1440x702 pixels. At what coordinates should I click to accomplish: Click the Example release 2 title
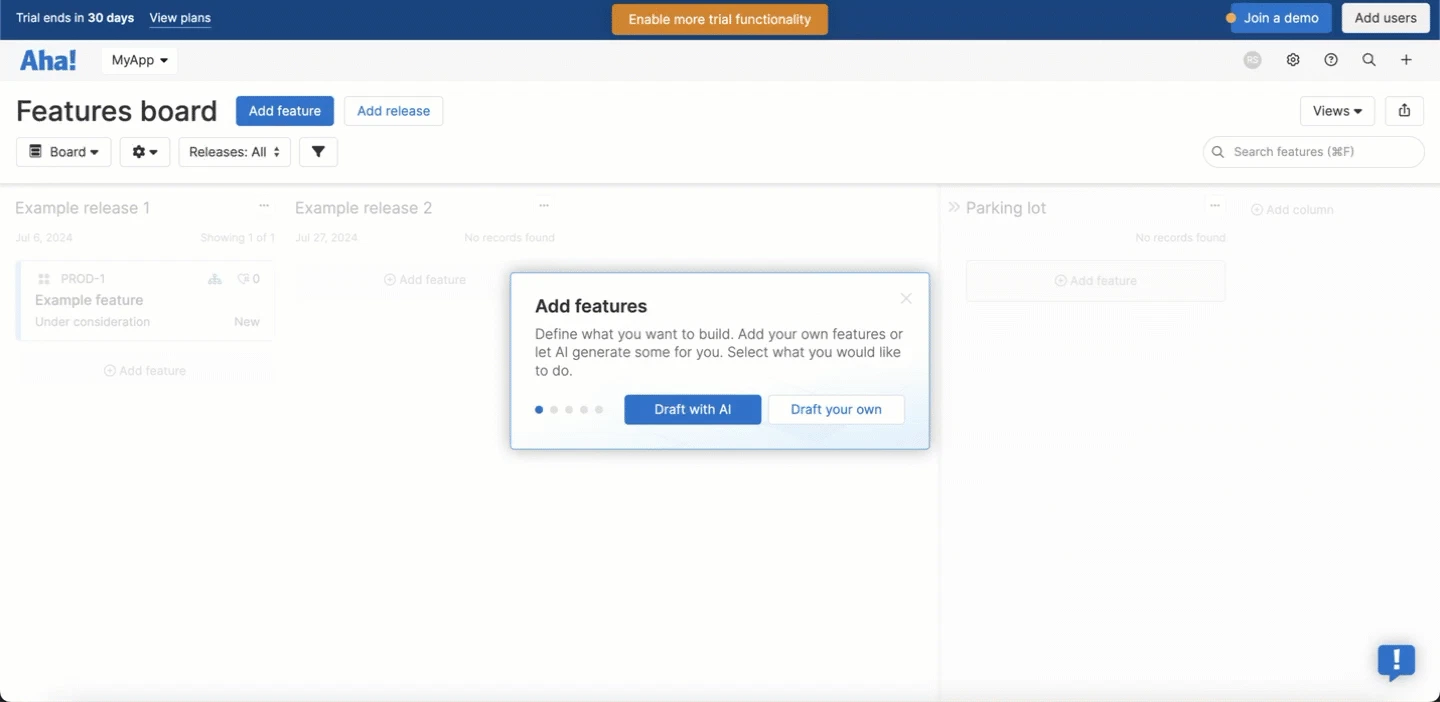tap(364, 208)
